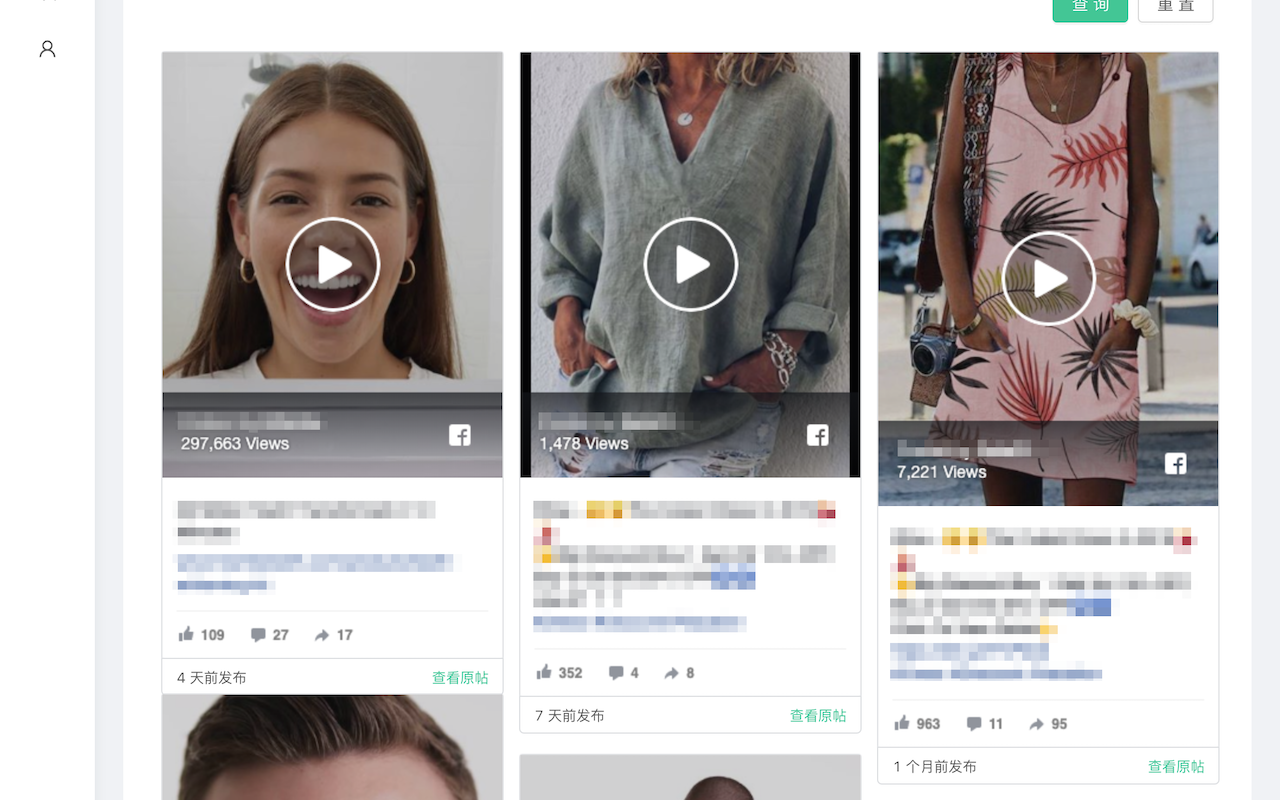Play the pink dress video
This screenshot has height=800, width=1280.
(1048, 279)
